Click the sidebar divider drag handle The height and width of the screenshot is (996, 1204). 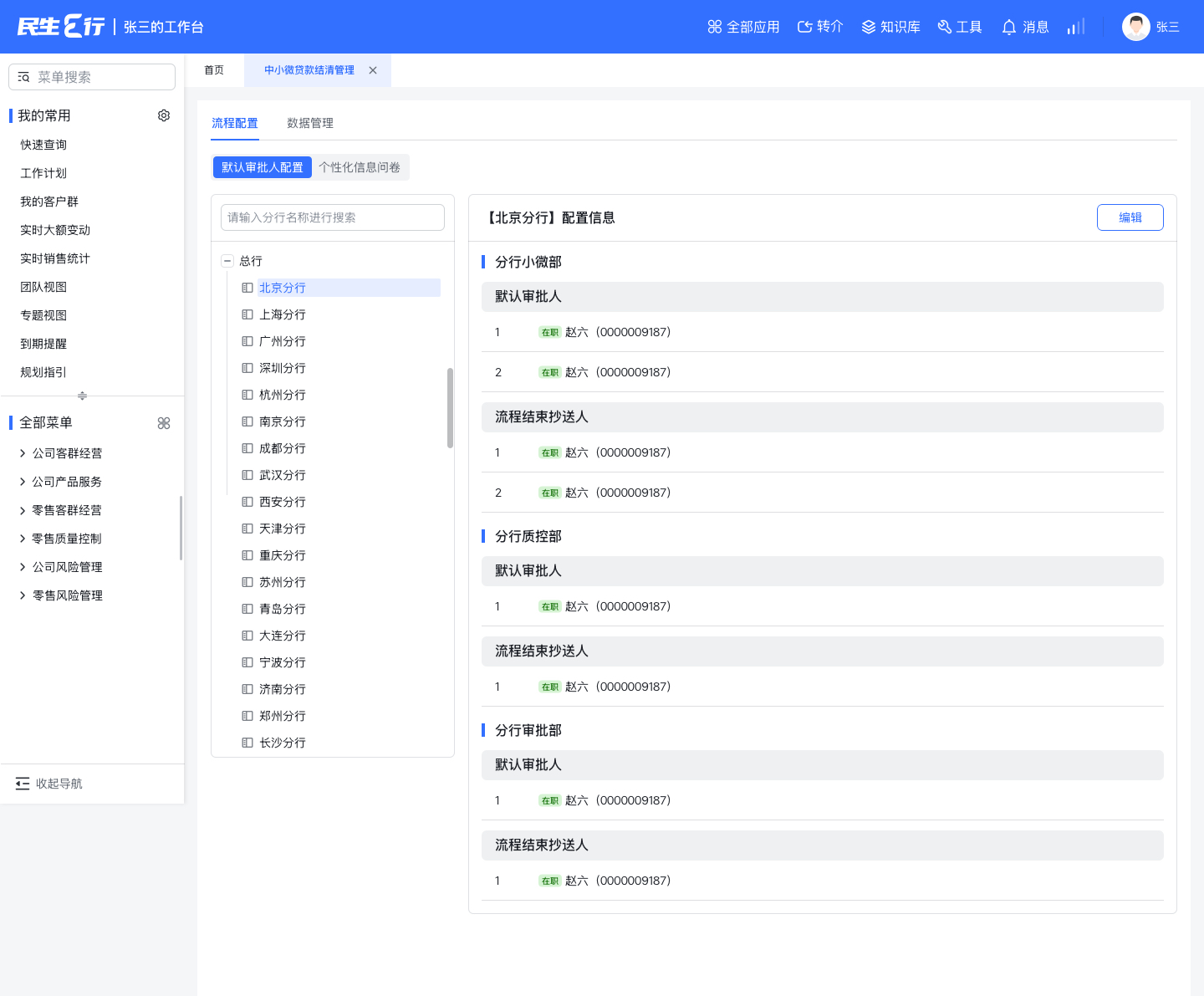[82, 396]
